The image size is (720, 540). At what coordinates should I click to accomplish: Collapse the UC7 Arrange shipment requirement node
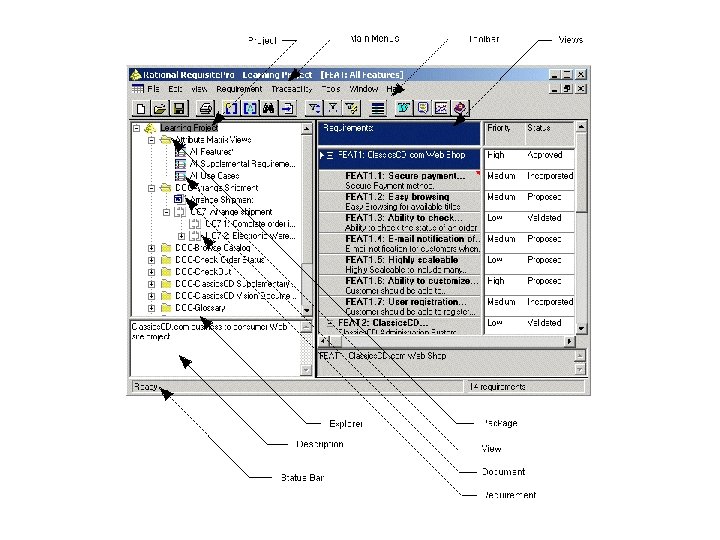(x=167, y=212)
